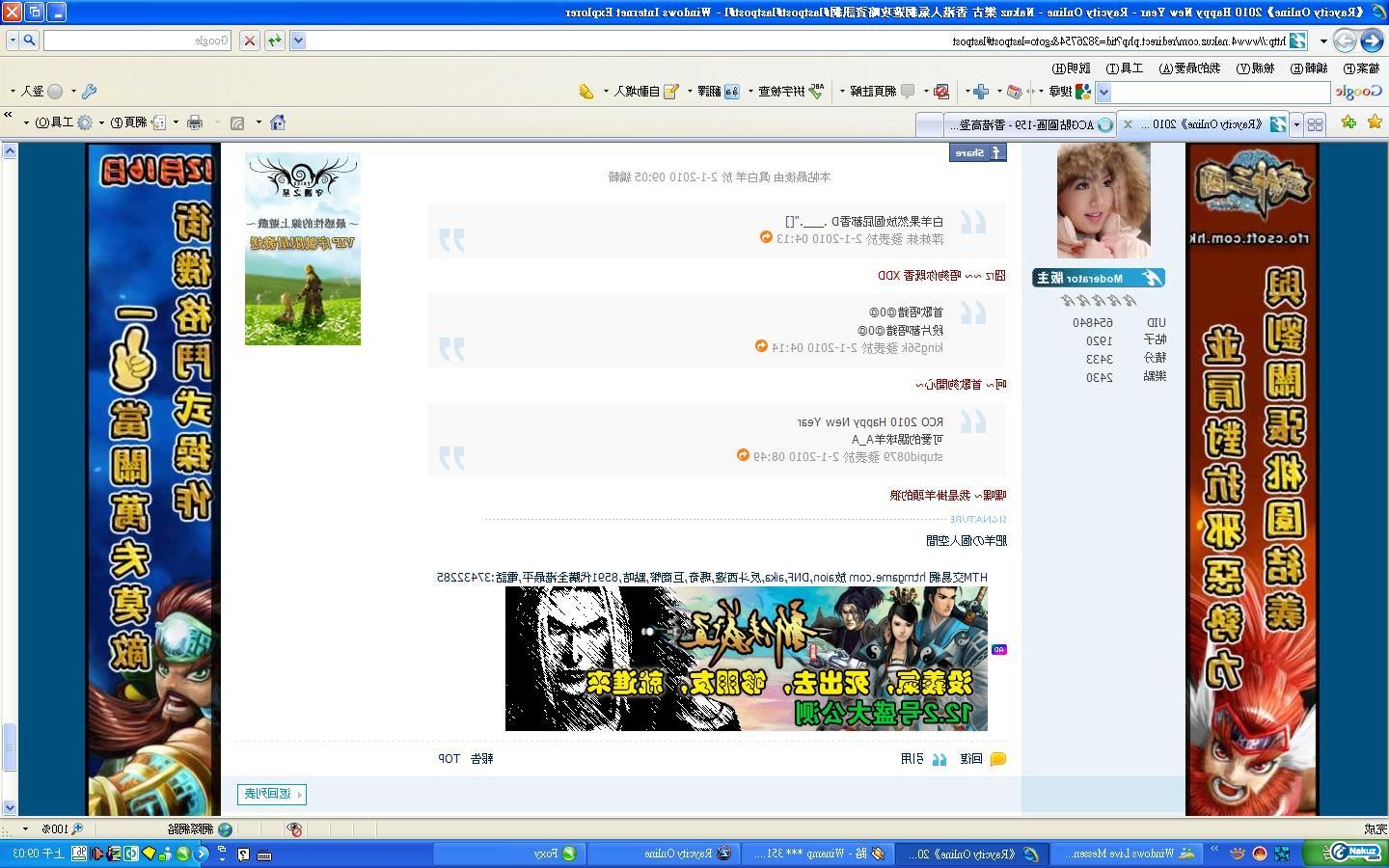Click the Home icon in command bar

click(x=278, y=122)
